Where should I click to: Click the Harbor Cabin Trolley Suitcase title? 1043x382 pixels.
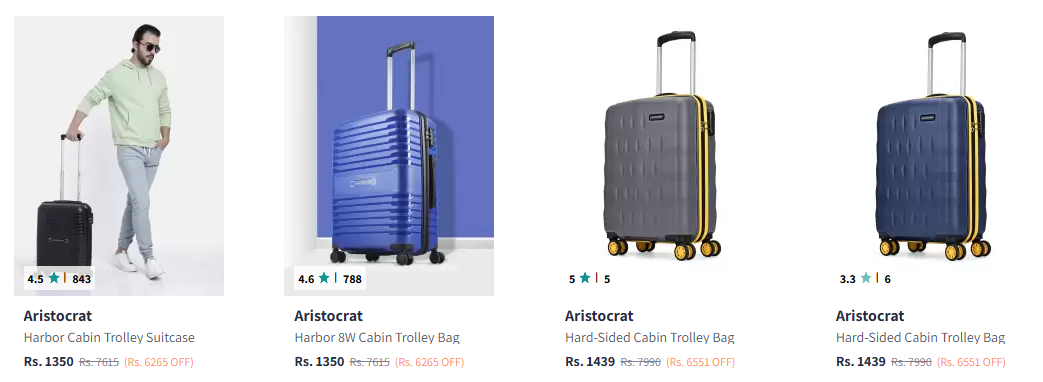(x=109, y=337)
